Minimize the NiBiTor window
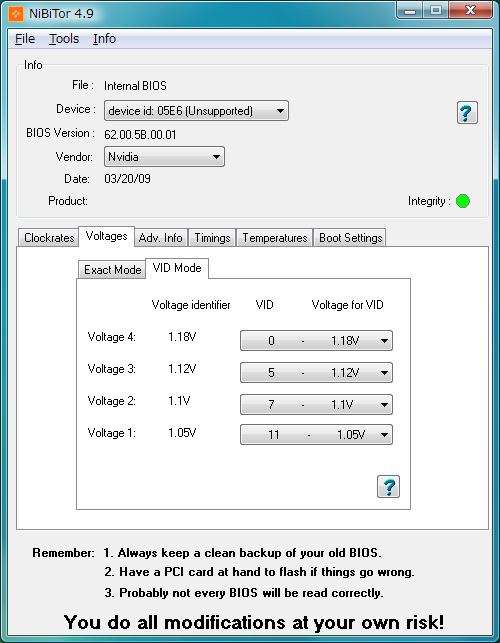 [x=410, y=11]
